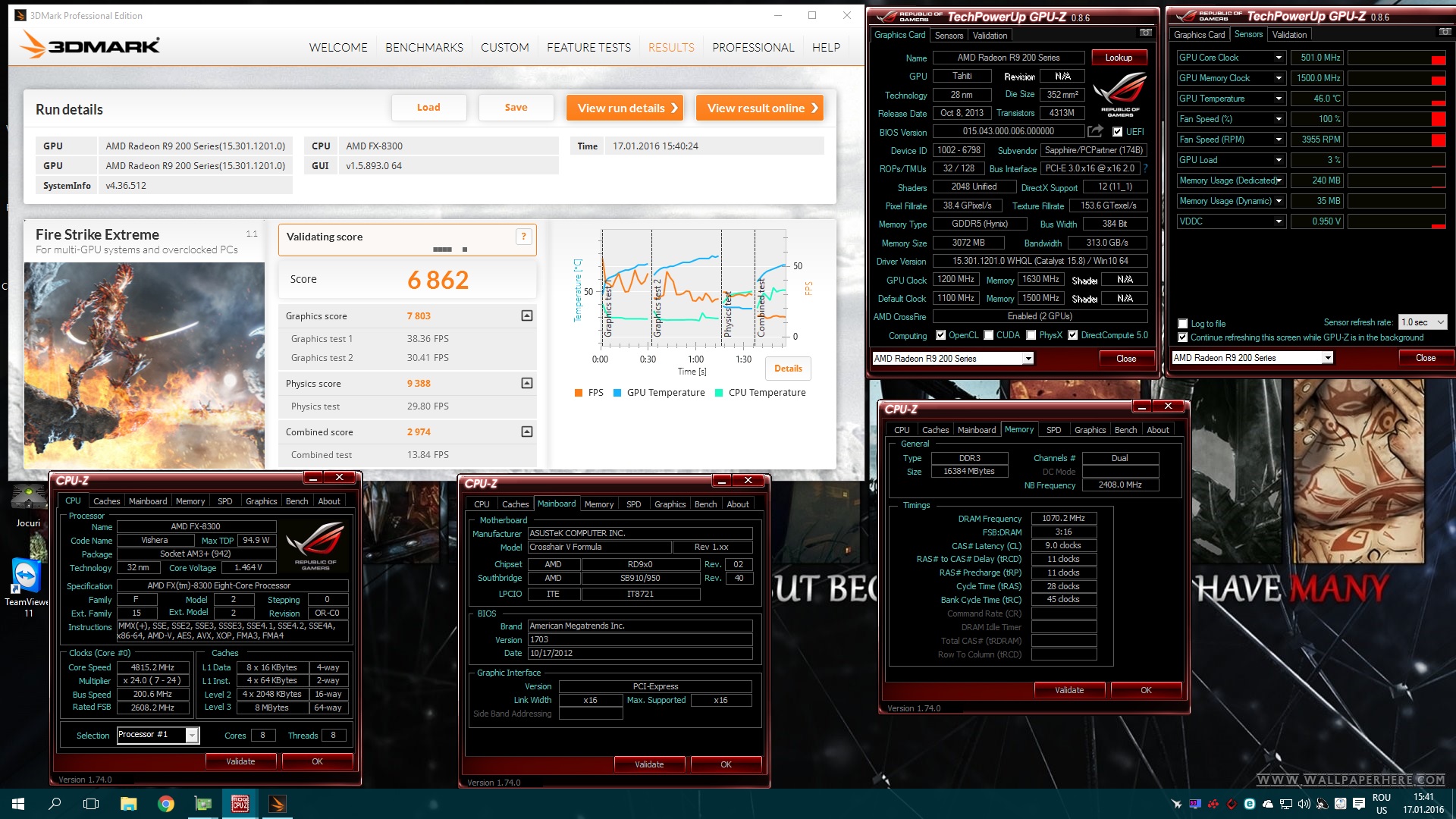This screenshot has height=819, width=1456.
Task: Click the orange FPS legend swatch
Action: click(579, 393)
